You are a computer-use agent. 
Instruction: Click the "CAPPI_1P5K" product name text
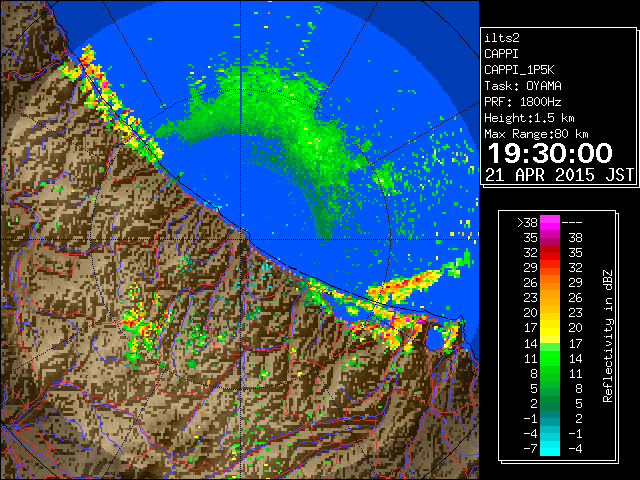(x=519, y=70)
